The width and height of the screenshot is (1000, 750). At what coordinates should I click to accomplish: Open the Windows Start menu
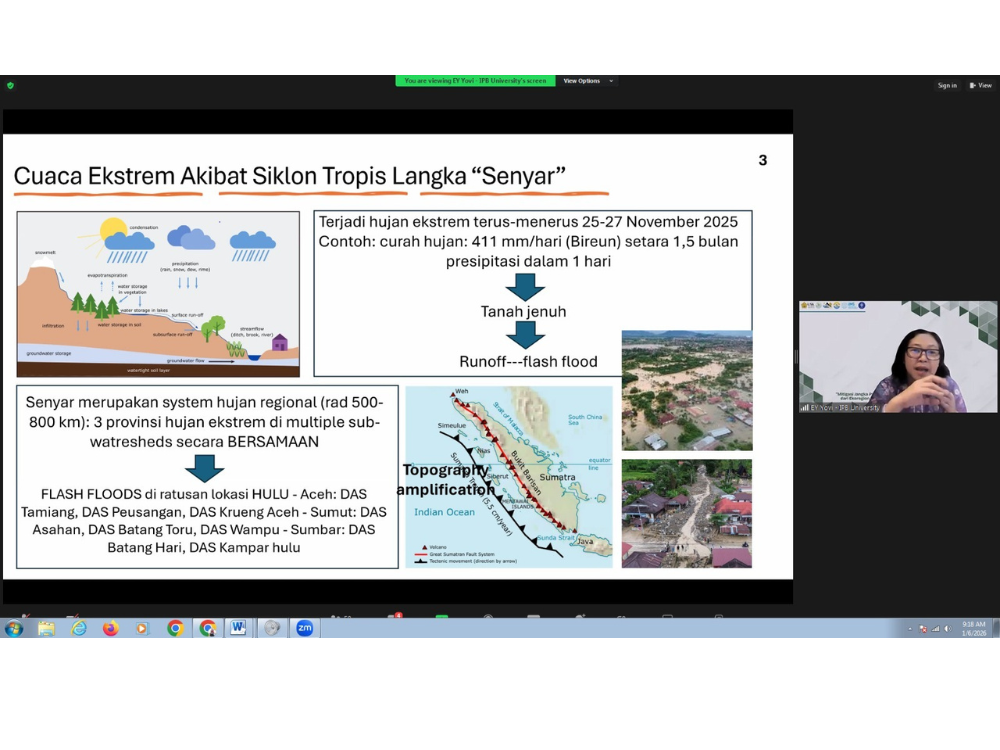click(14, 628)
